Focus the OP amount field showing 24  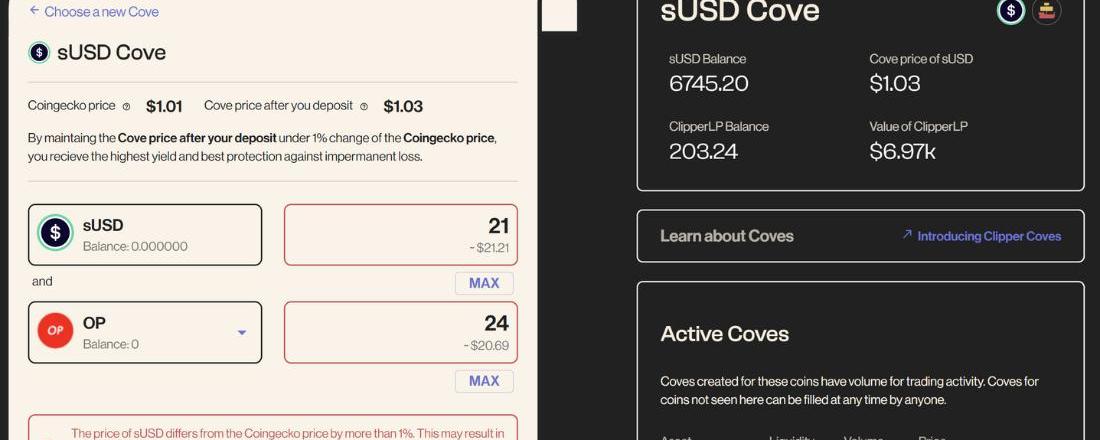point(400,331)
